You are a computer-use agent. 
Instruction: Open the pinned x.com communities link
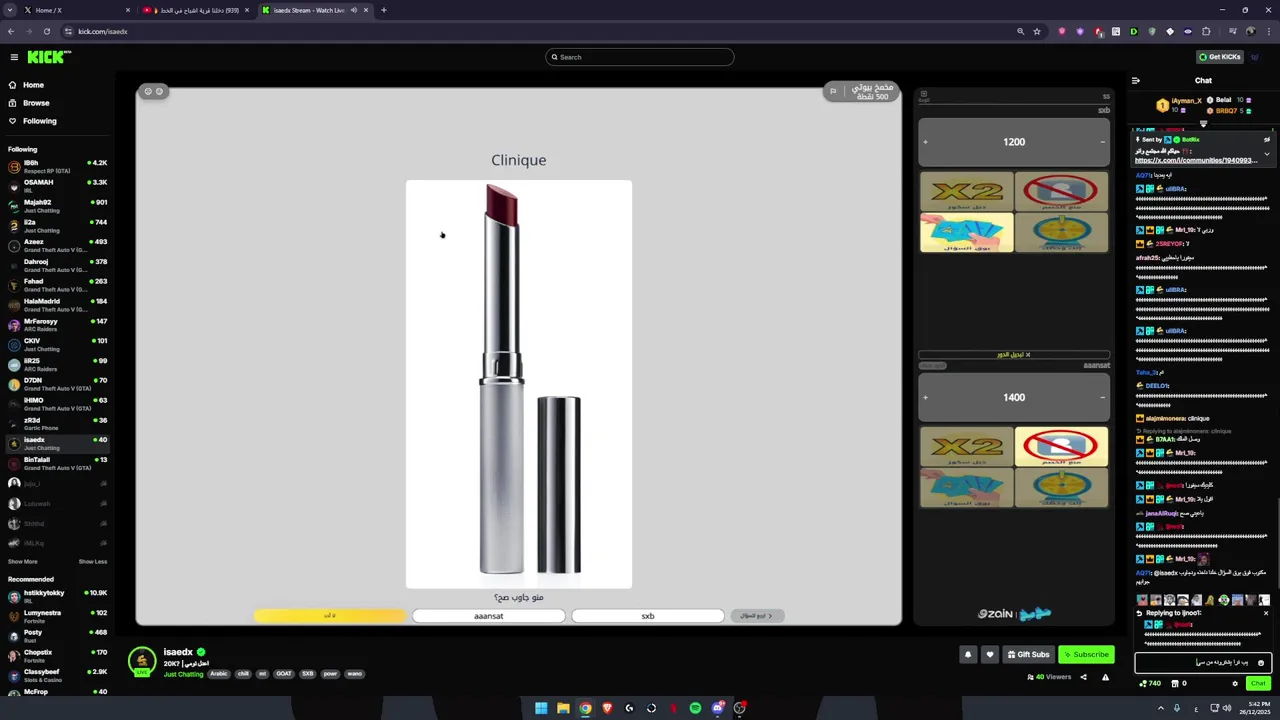click(x=1196, y=160)
